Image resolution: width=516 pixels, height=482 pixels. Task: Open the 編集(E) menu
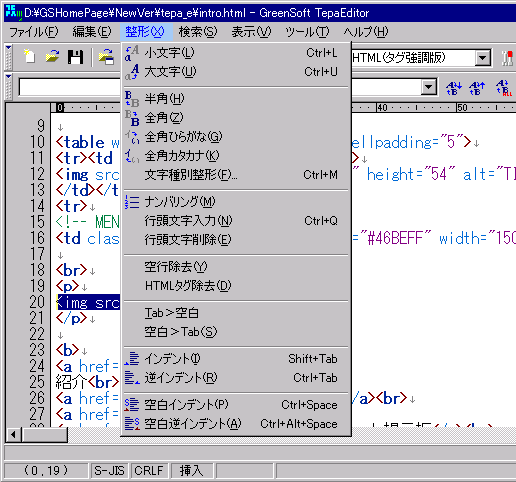tap(92, 32)
